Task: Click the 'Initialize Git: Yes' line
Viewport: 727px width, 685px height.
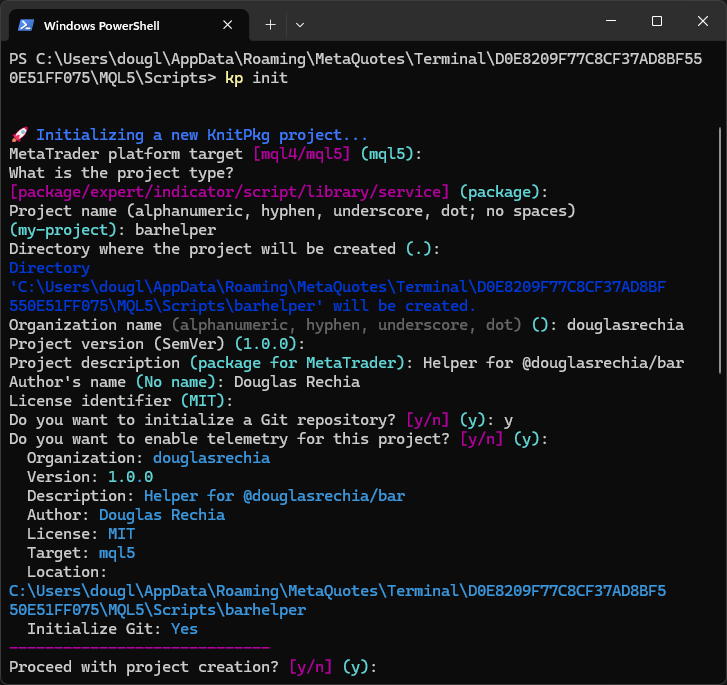Action: tap(112, 629)
